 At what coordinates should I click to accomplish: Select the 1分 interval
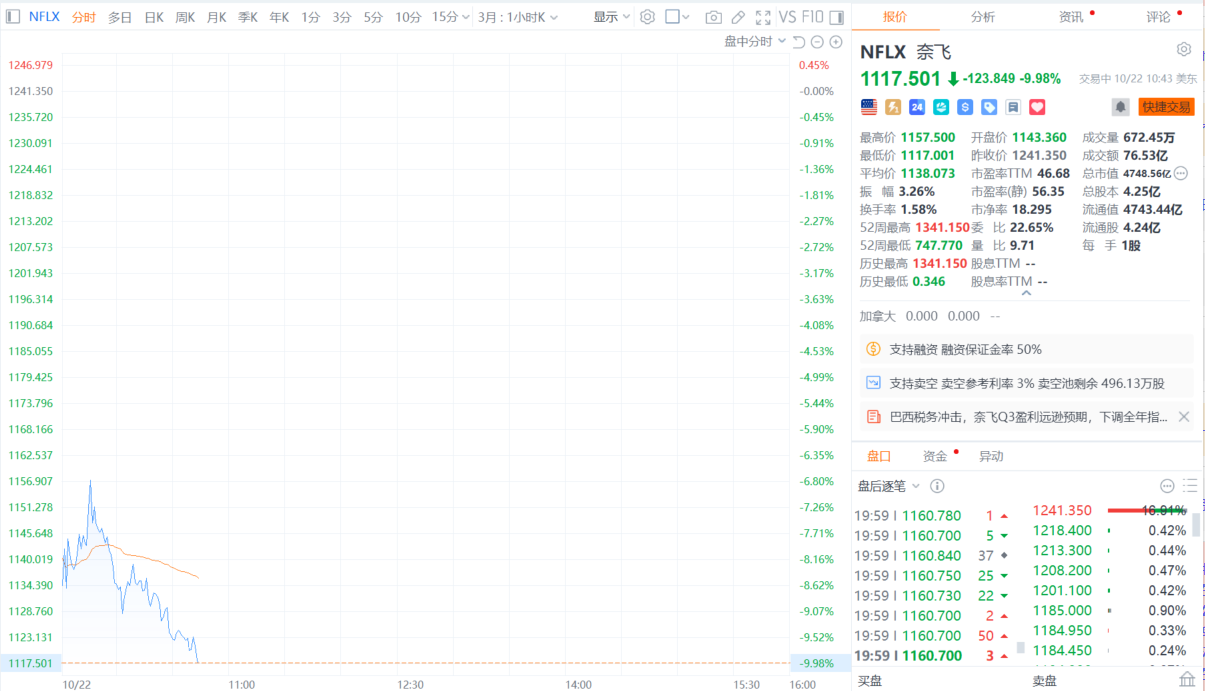coord(311,17)
